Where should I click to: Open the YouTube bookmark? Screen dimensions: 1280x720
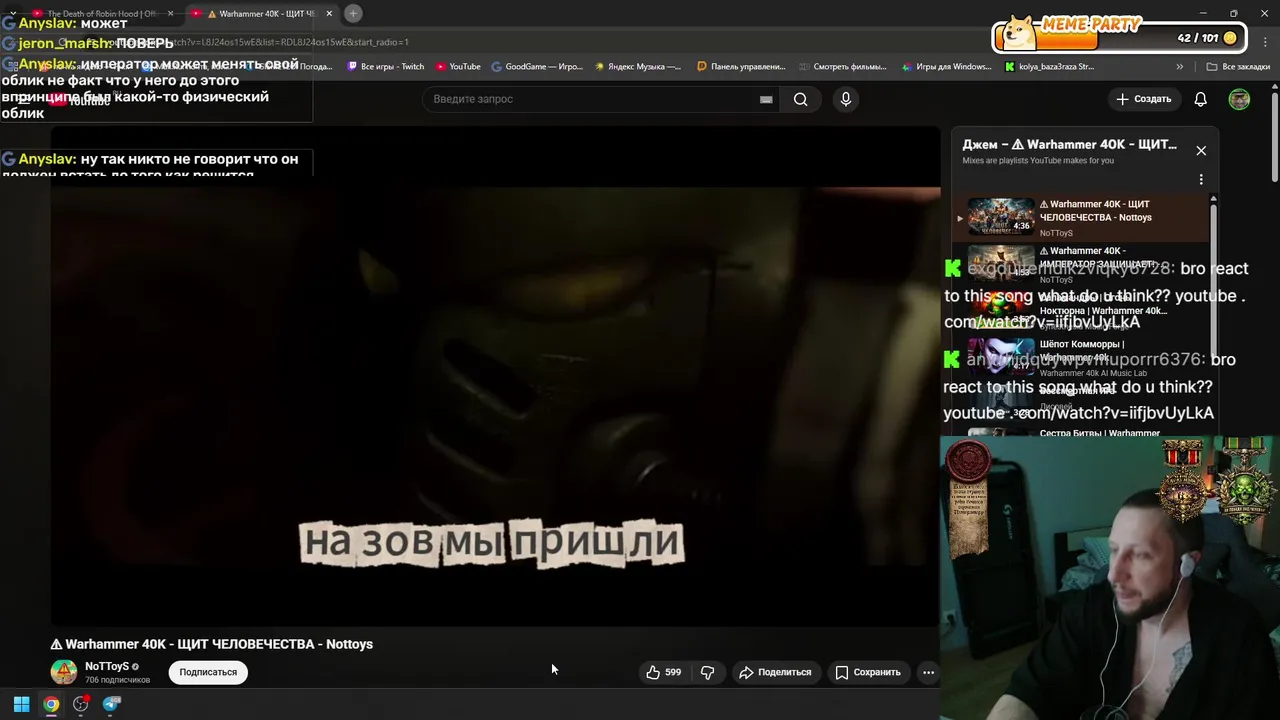click(x=458, y=67)
